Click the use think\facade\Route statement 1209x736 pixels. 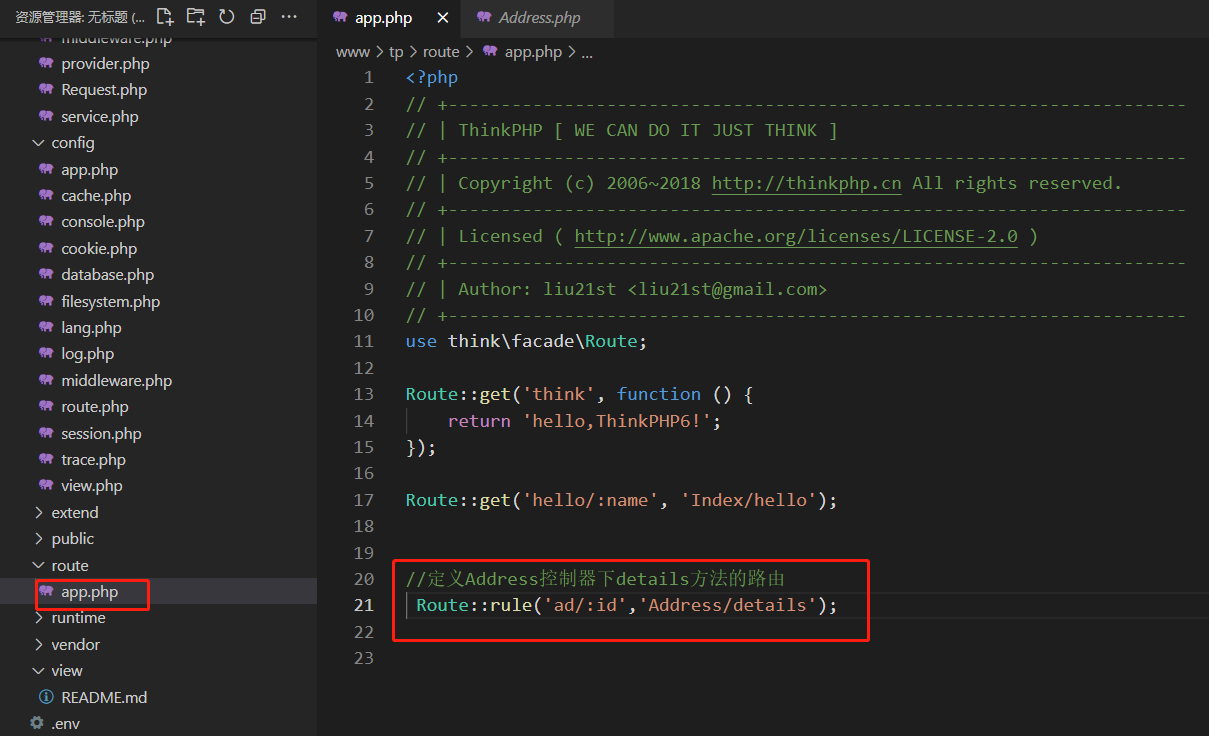(x=527, y=341)
